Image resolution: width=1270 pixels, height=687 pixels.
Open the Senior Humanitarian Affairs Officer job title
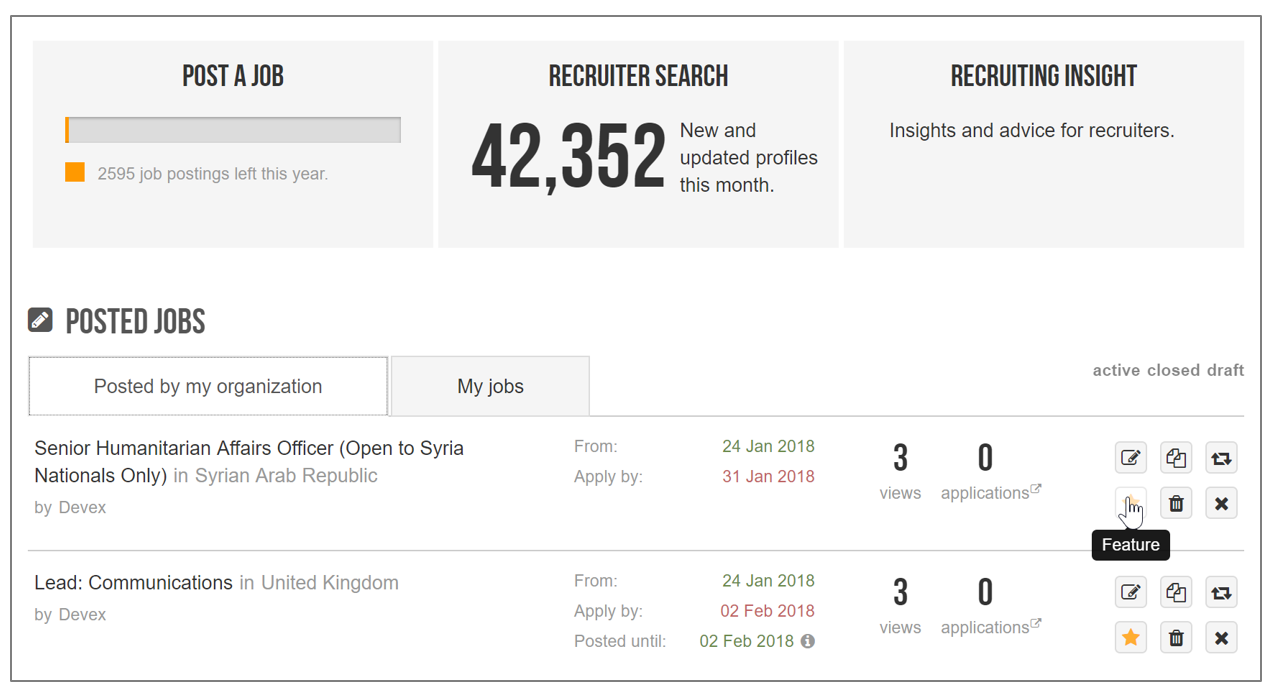(x=249, y=449)
